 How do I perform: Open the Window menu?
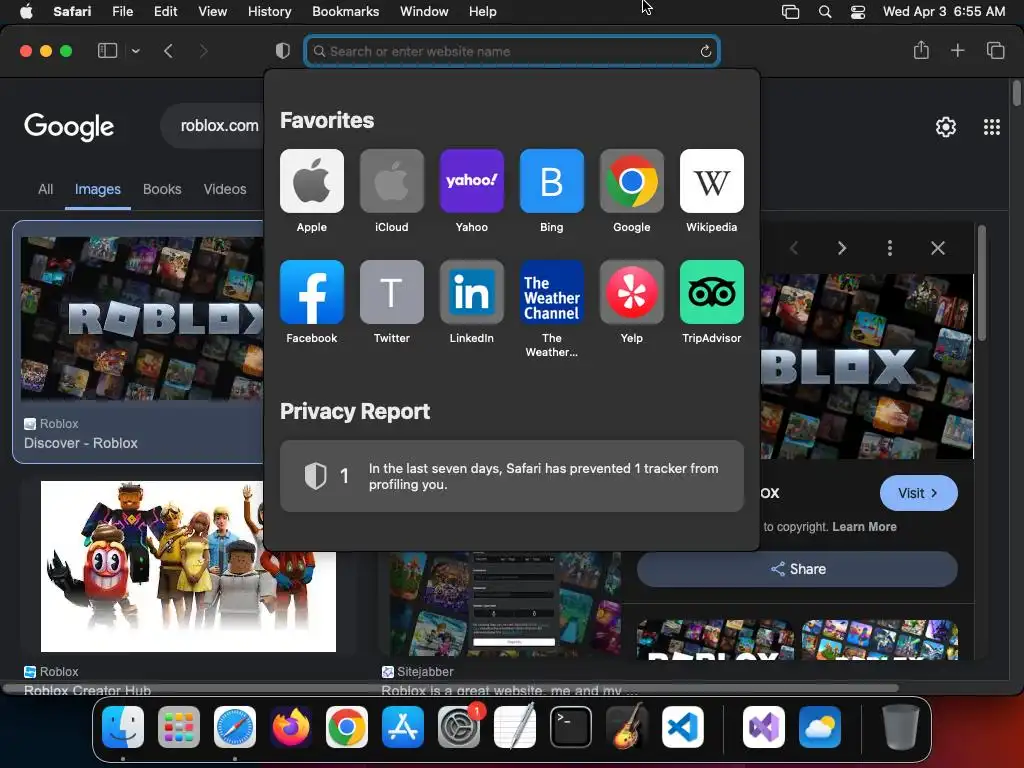point(424,12)
